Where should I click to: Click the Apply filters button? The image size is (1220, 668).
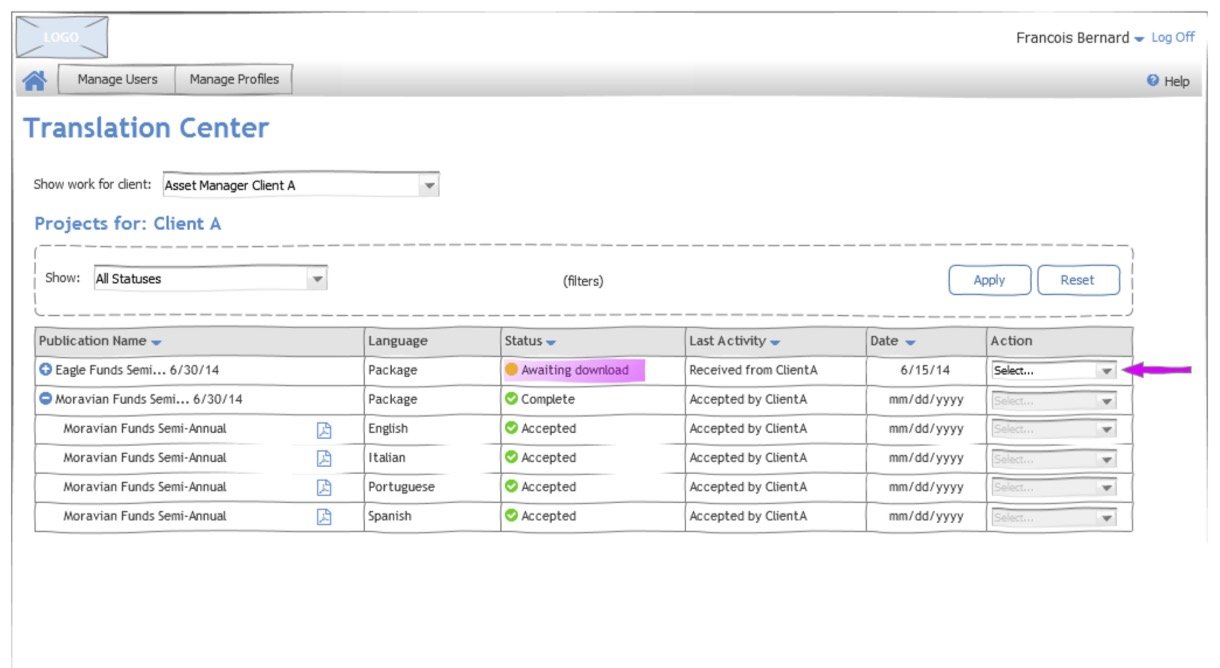[989, 280]
